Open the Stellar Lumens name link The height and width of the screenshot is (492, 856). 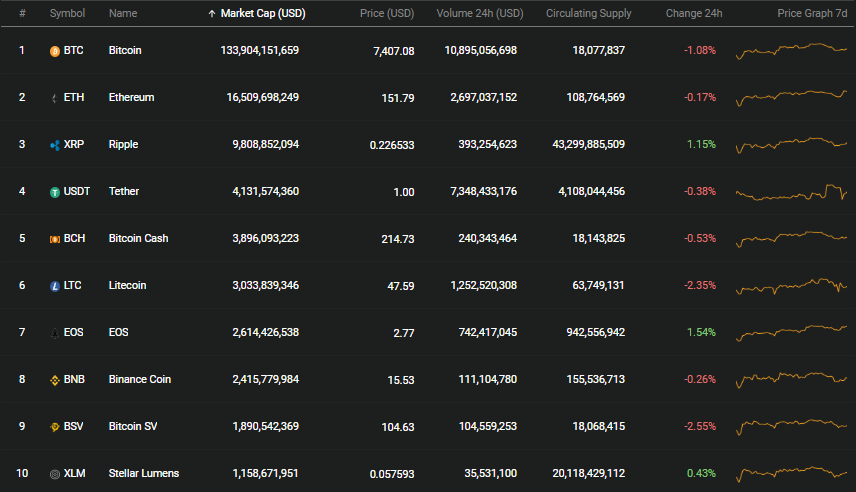click(144, 473)
